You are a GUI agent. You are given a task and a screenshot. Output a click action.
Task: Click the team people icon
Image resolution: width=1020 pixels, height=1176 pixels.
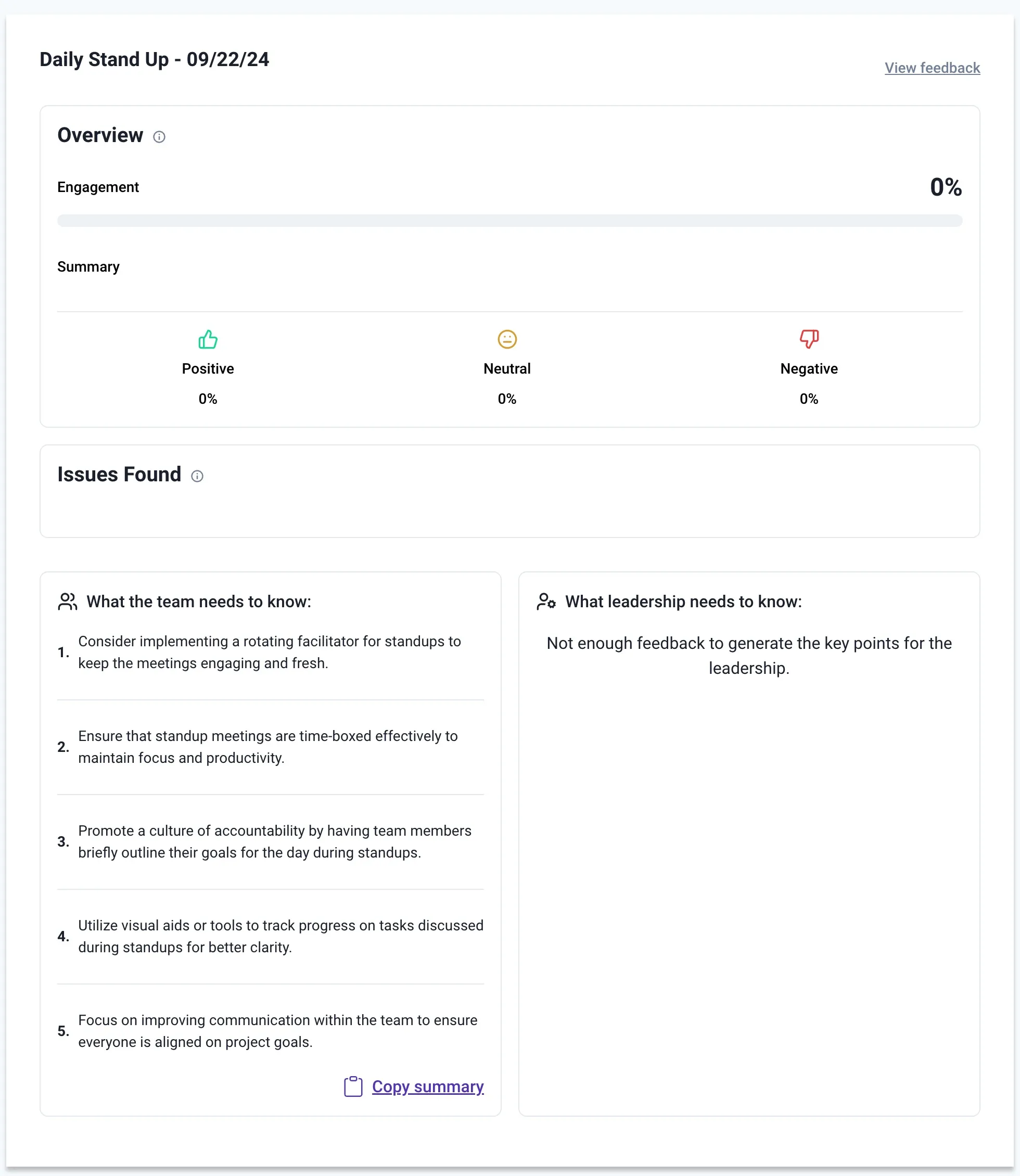point(67,602)
